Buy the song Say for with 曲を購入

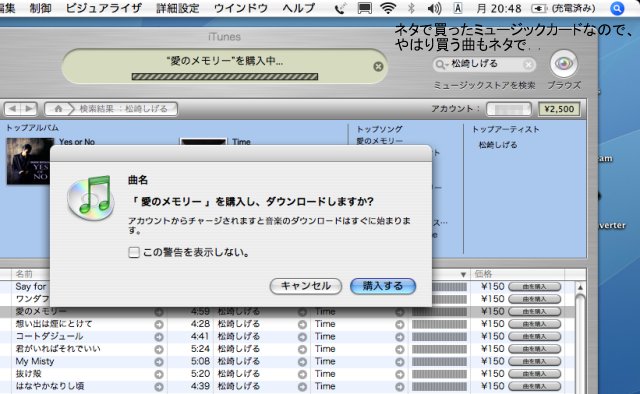pyautogui.click(x=534, y=287)
